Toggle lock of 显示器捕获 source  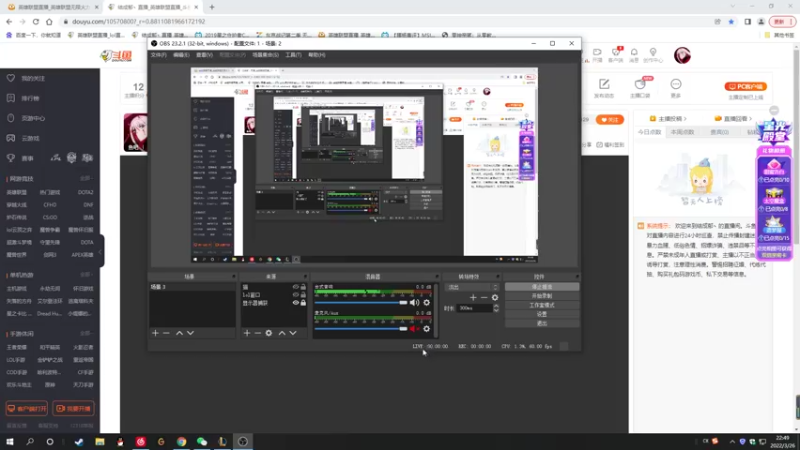click(x=303, y=303)
